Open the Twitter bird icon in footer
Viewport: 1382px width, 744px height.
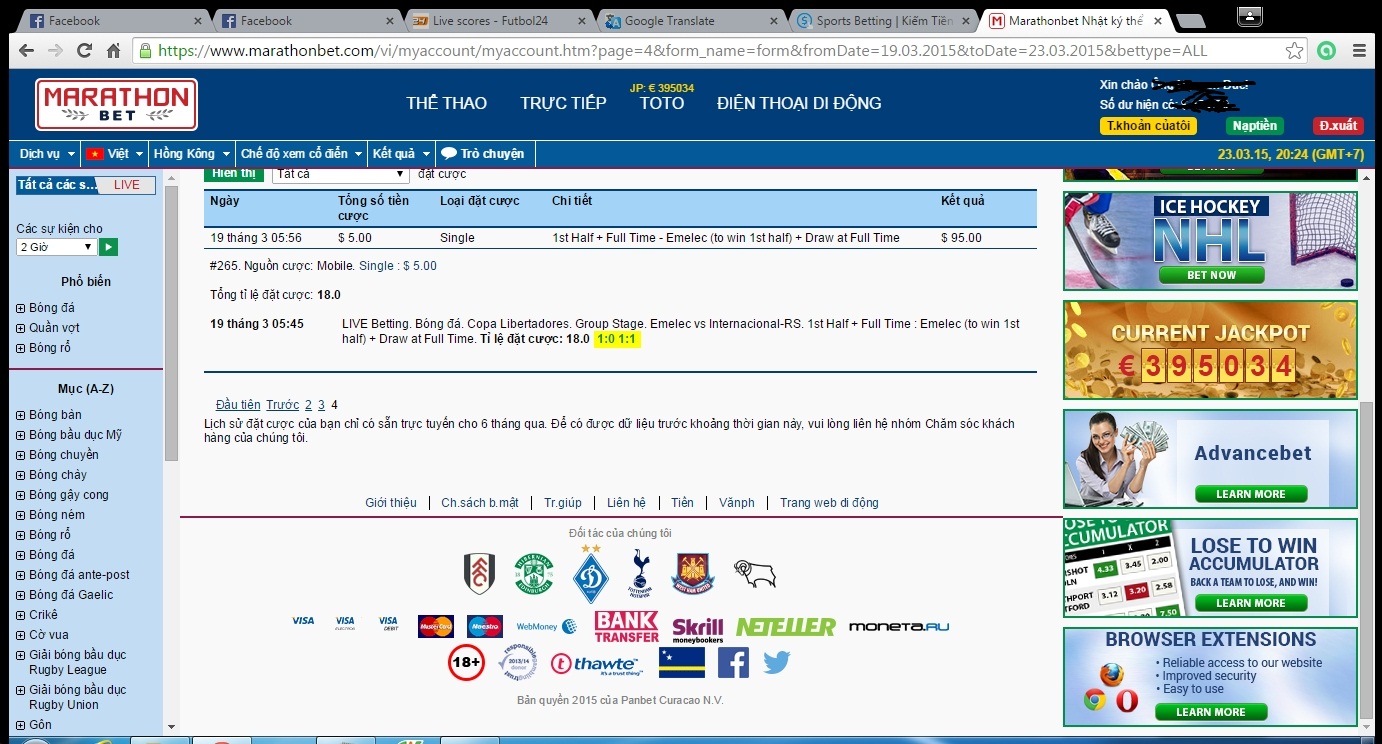(777, 662)
